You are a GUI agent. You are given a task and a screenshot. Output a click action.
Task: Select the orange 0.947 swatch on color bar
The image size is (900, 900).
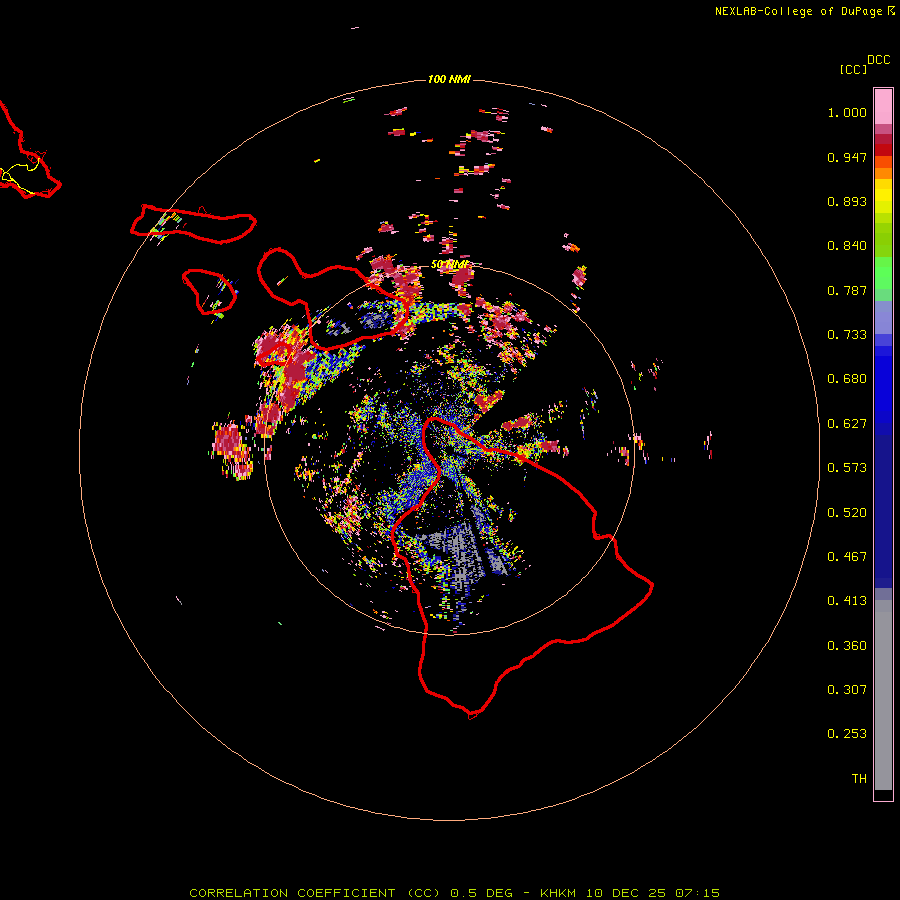coord(883,162)
